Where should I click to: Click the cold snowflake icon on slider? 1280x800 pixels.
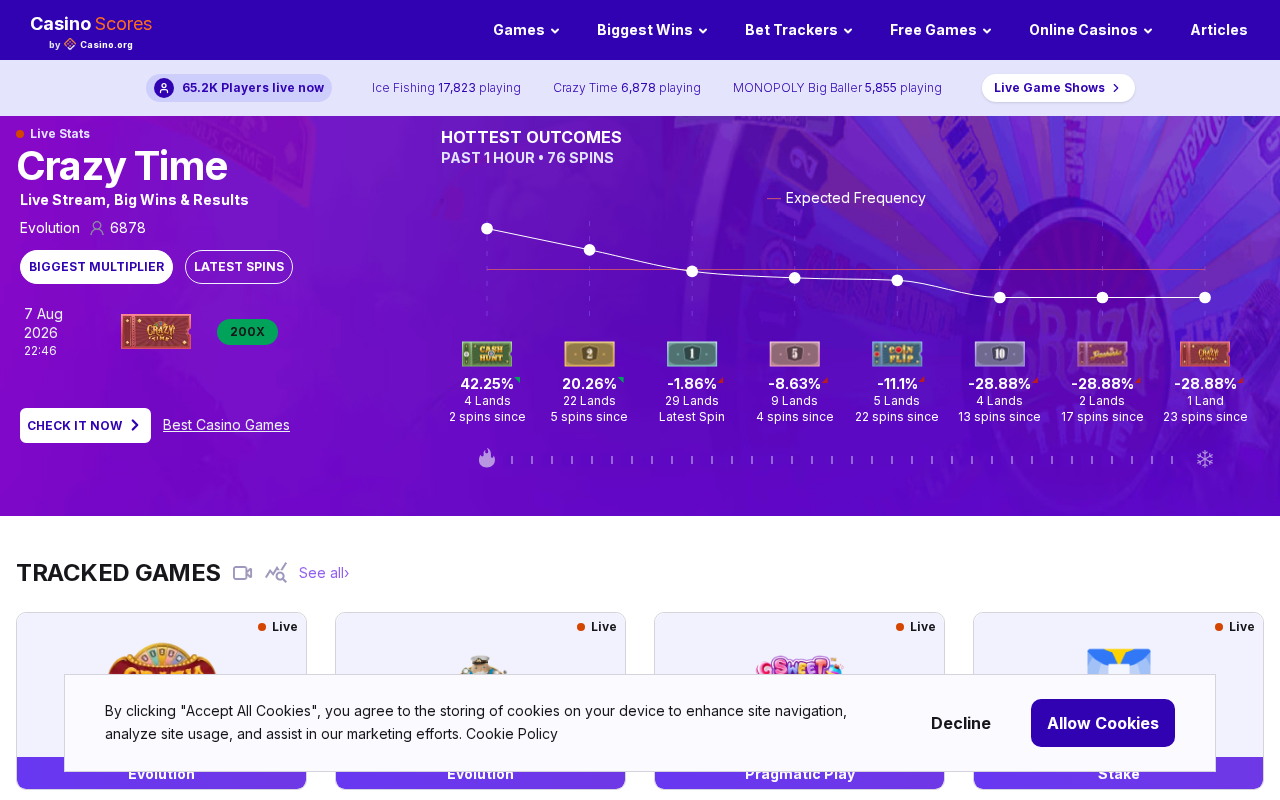click(1205, 459)
